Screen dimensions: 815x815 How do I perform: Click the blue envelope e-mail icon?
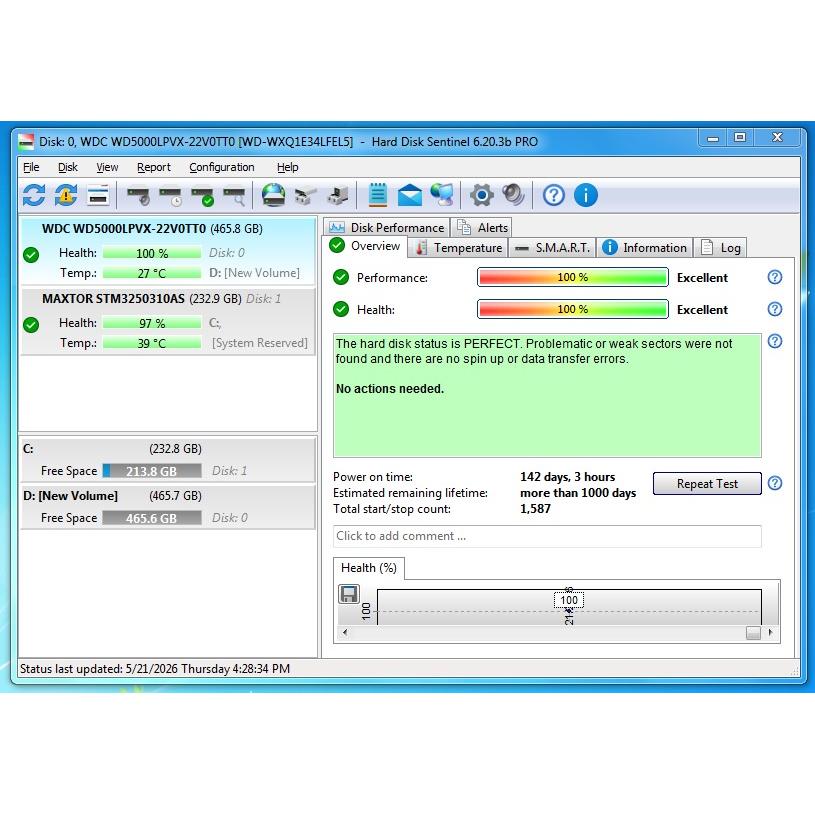pos(410,195)
